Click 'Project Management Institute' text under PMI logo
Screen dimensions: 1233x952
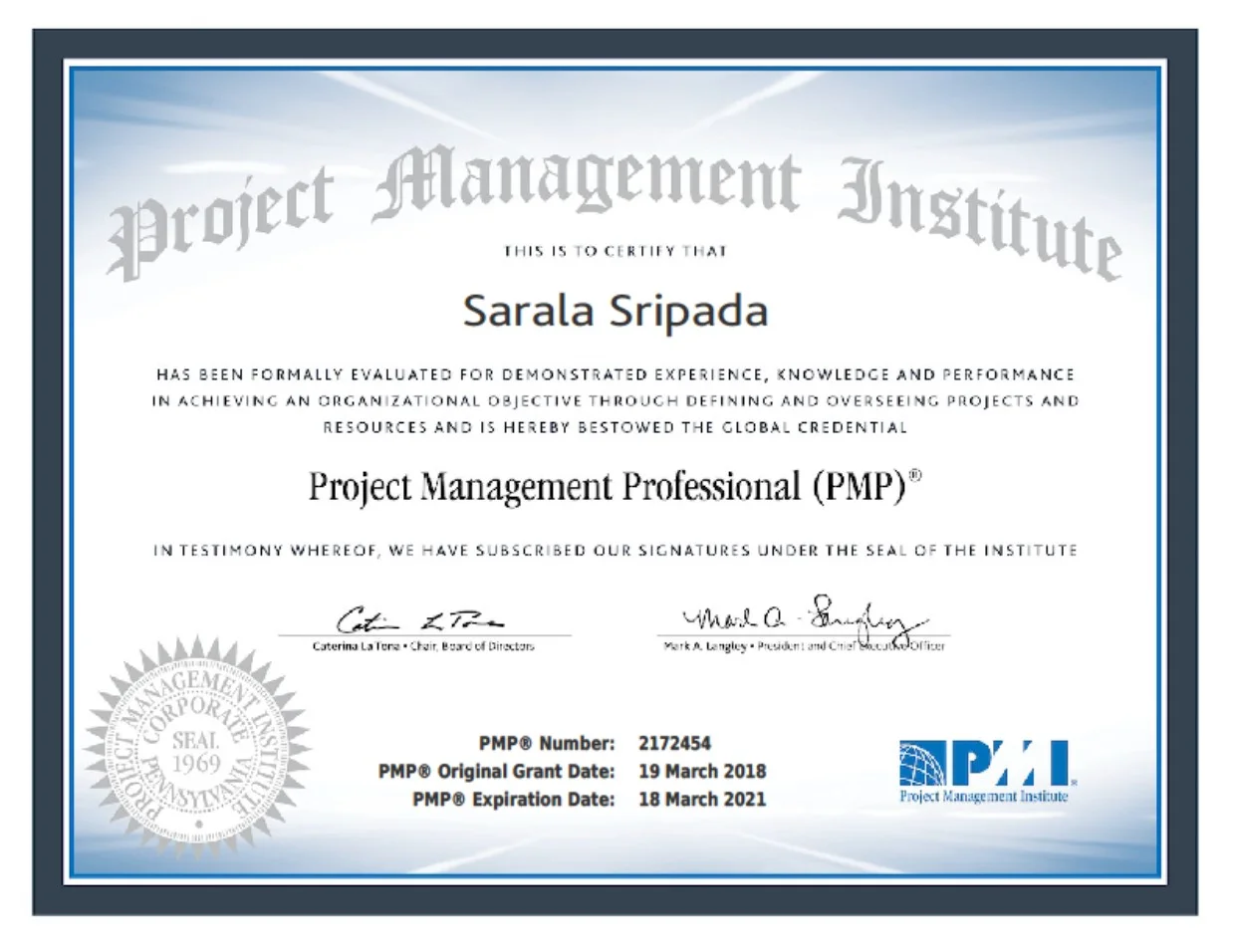(983, 797)
